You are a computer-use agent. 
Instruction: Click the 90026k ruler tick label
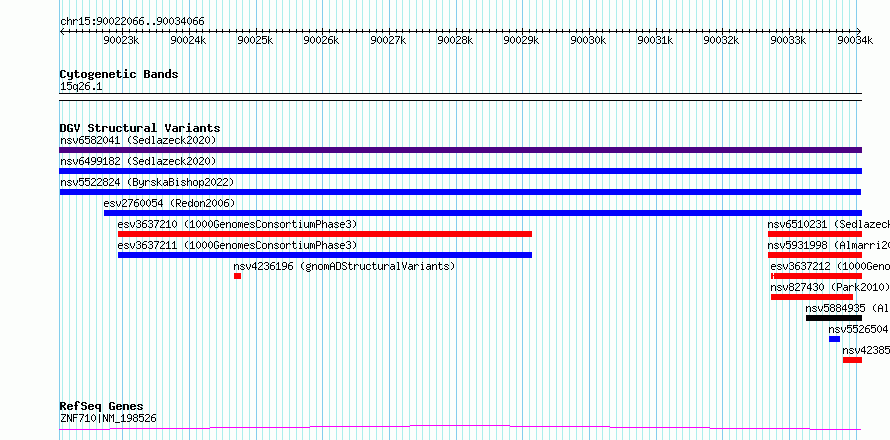321,40
